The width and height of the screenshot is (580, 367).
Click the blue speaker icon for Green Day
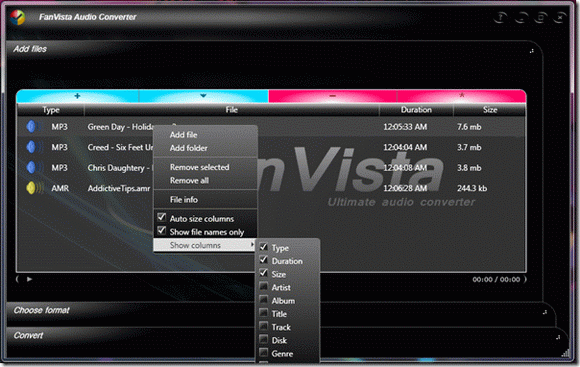click(x=34, y=127)
